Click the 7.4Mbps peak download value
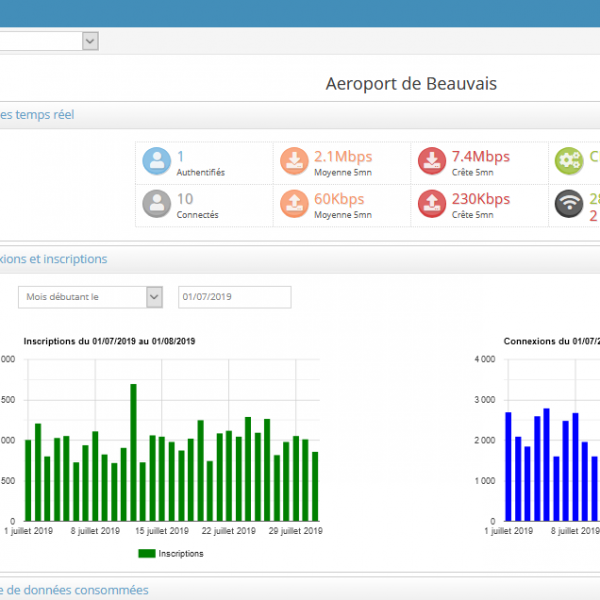This screenshot has width=600, height=600. pyautogui.click(x=481, y=157)
